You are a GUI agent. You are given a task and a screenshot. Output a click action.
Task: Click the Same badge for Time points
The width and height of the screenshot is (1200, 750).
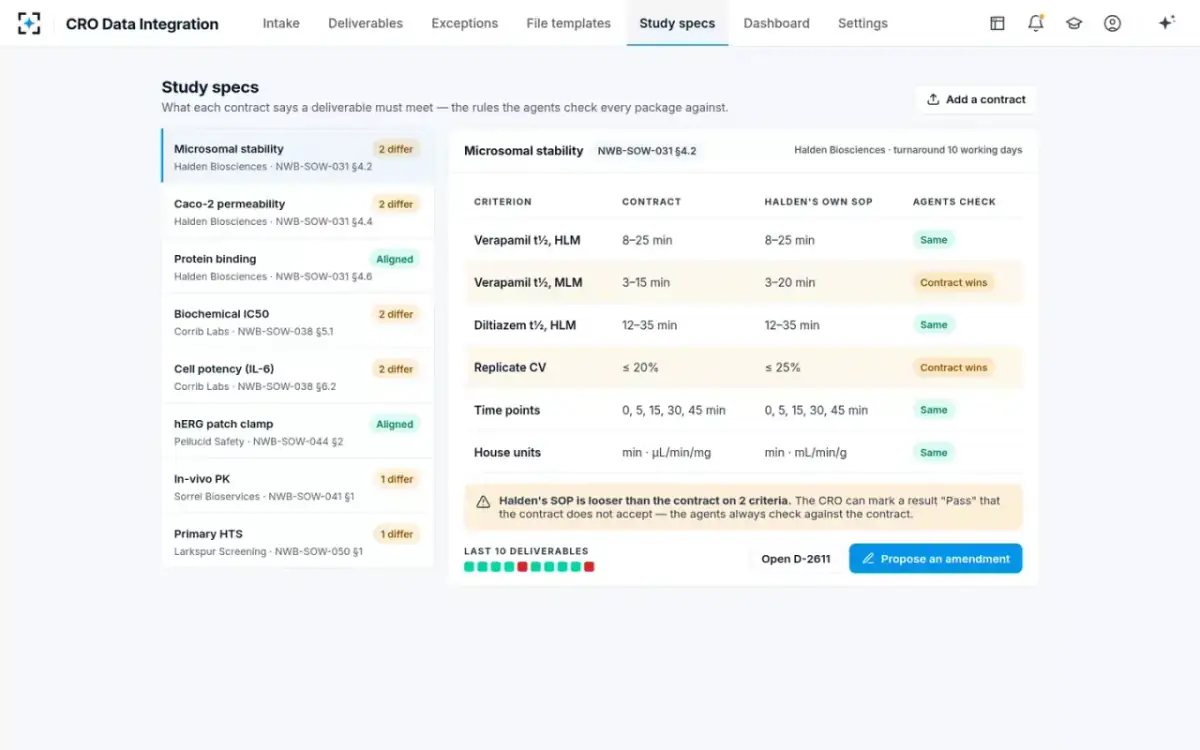934,410
